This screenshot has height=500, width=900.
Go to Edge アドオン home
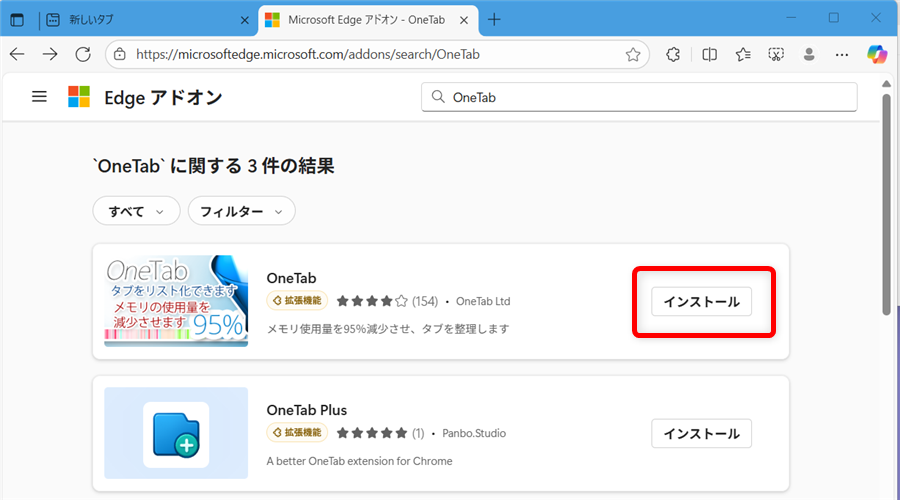(163, 98)
